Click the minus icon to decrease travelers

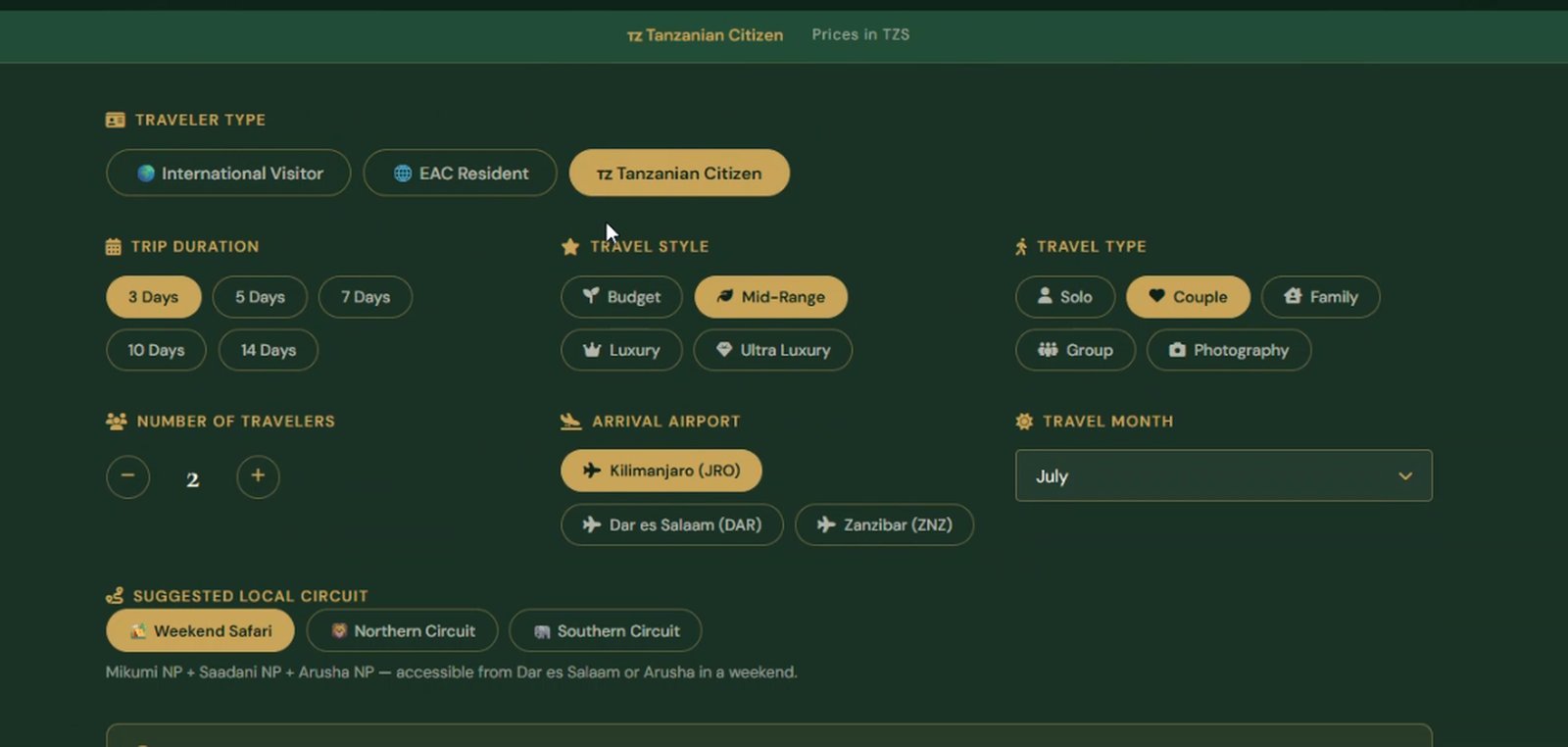pos(127,476)
